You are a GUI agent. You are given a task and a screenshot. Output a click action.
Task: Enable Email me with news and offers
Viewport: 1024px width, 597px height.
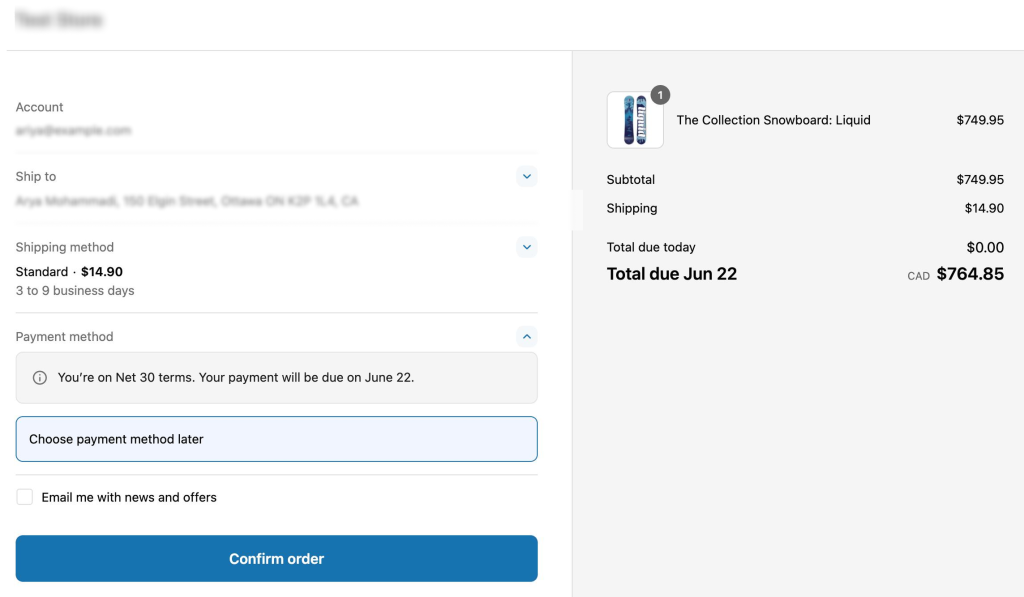point(23,496)
